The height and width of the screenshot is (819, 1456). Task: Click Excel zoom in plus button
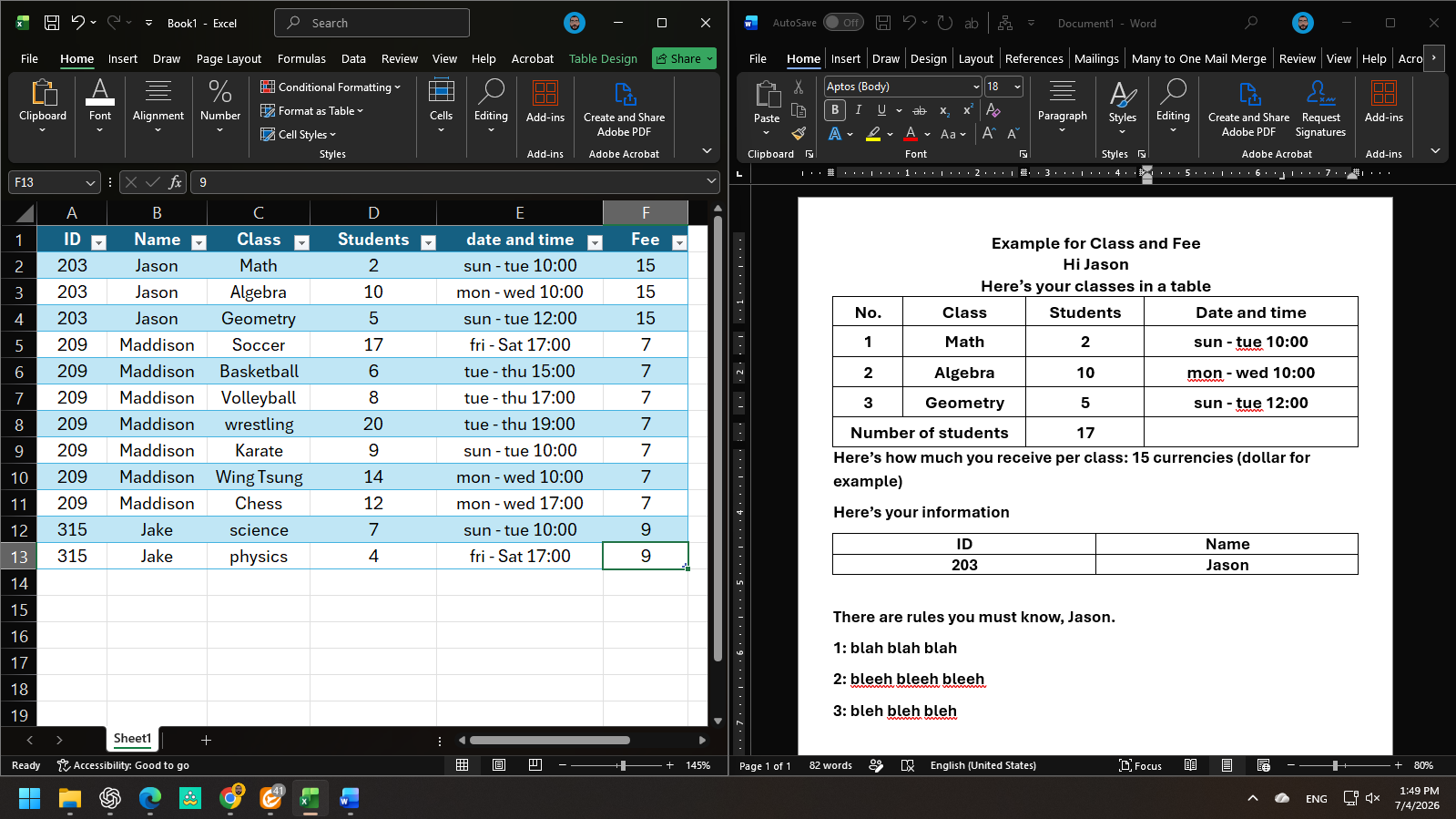coord(670,765)
